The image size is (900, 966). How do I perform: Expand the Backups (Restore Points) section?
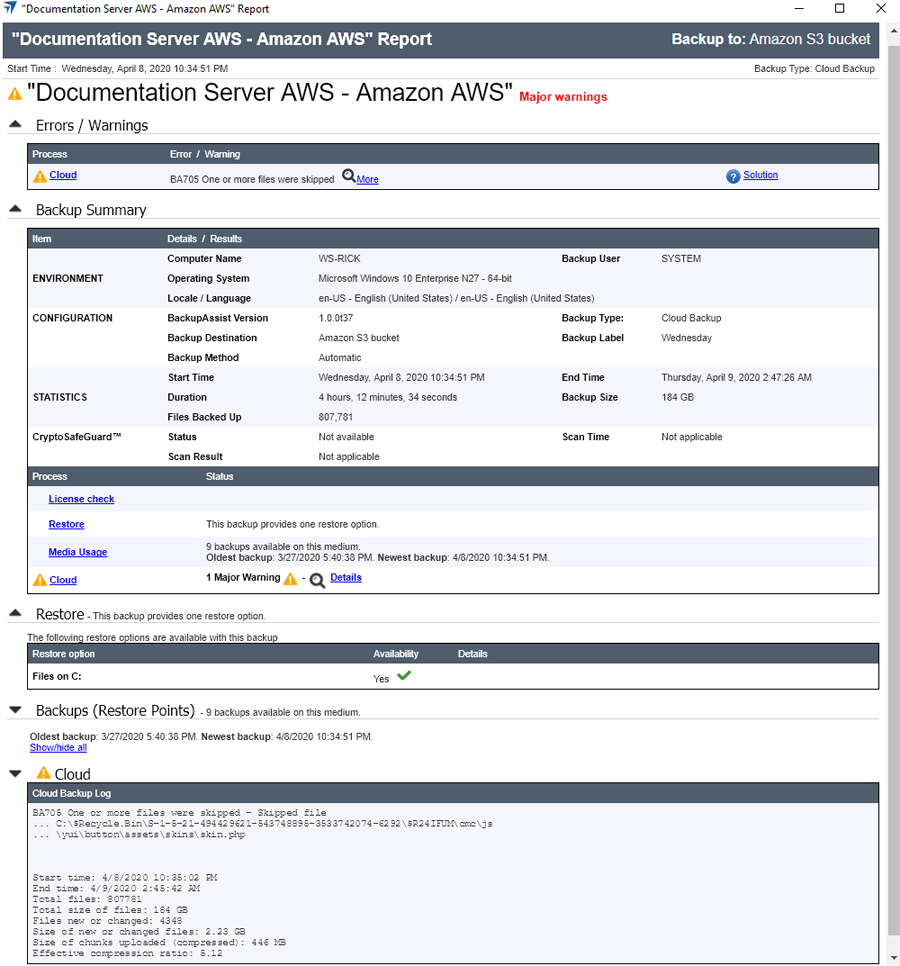point(15,710)
